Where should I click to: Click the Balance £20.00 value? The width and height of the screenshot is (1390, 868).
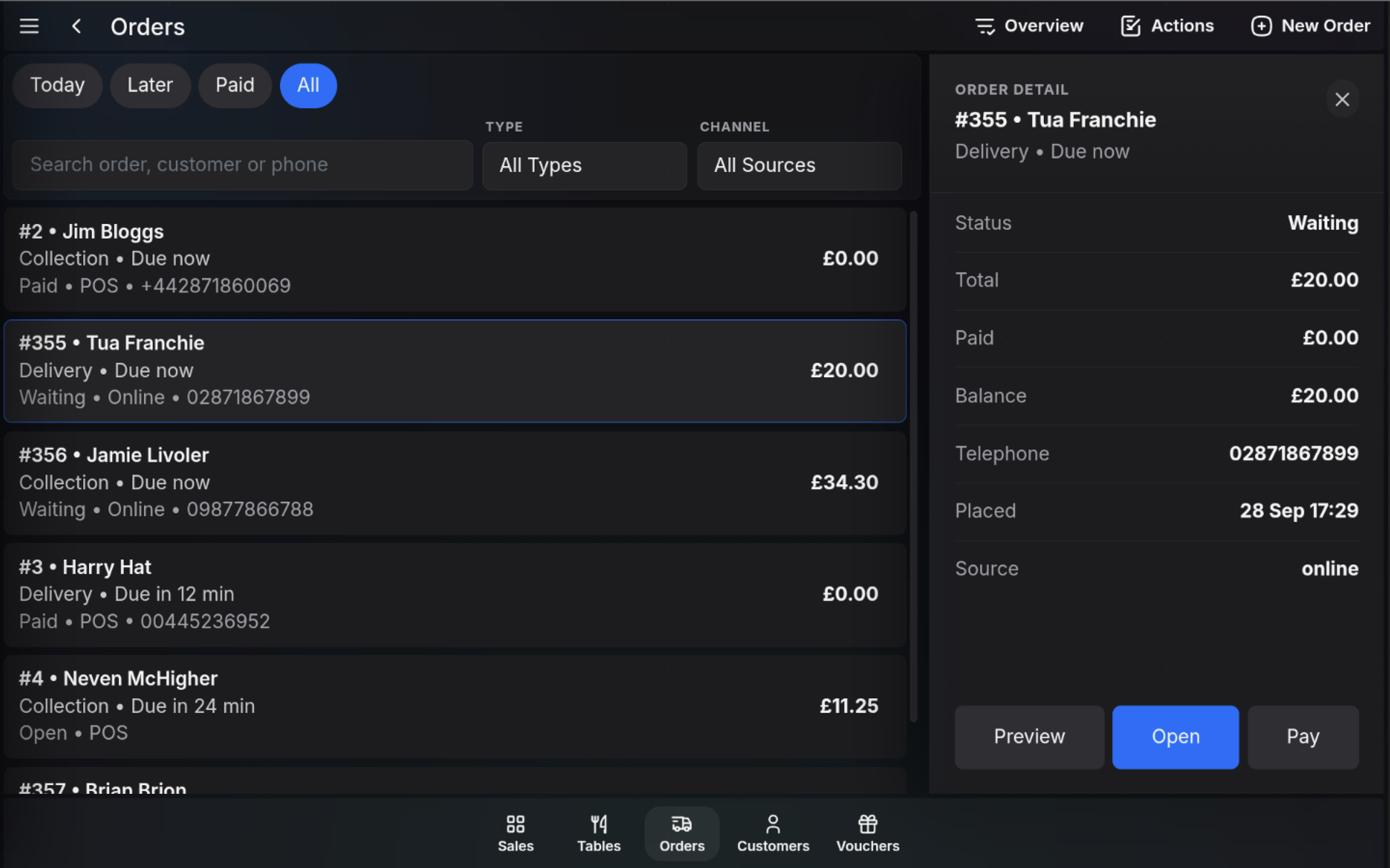[x=1324, y=396]
